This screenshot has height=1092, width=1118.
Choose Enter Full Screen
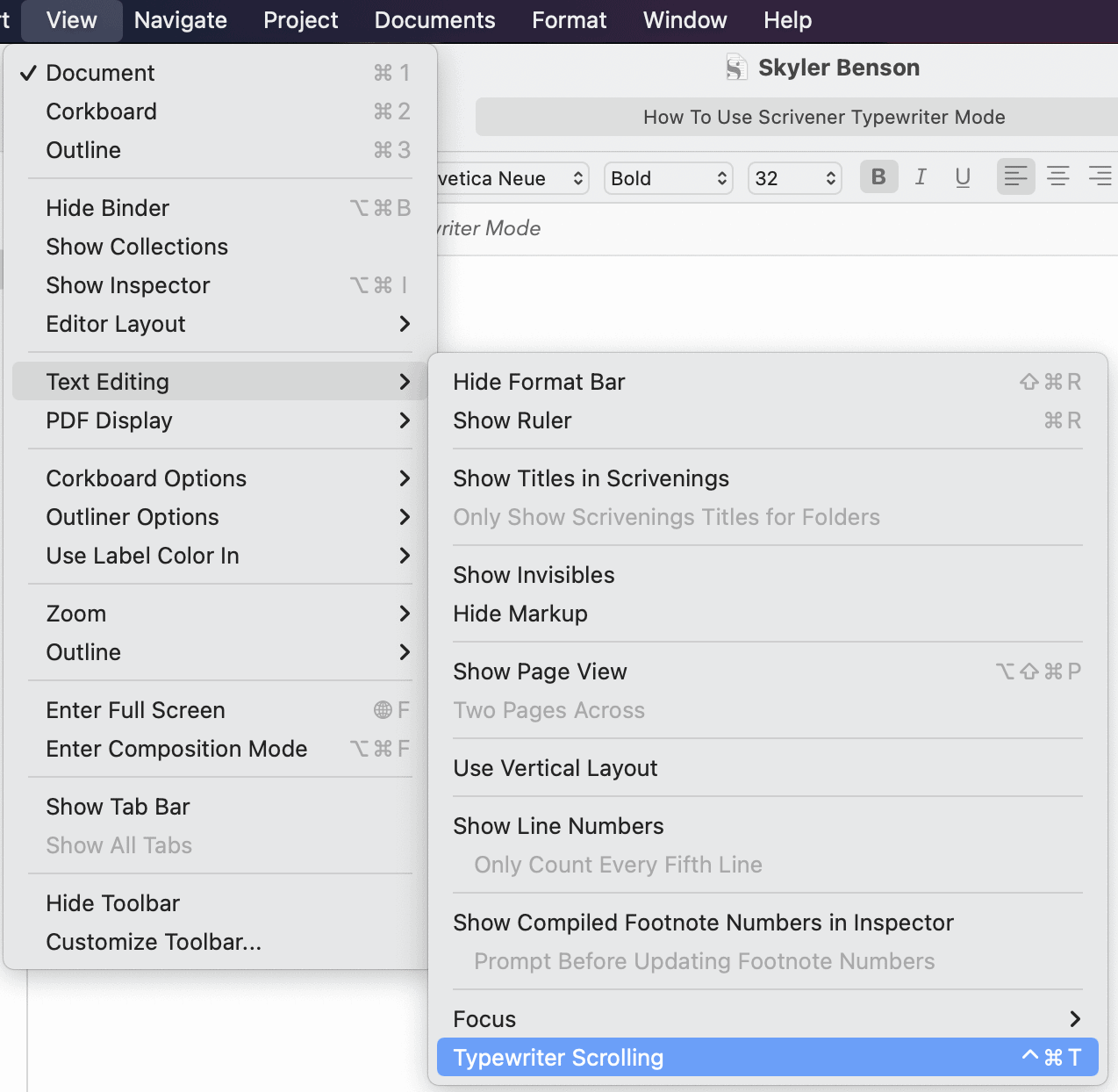220,710
